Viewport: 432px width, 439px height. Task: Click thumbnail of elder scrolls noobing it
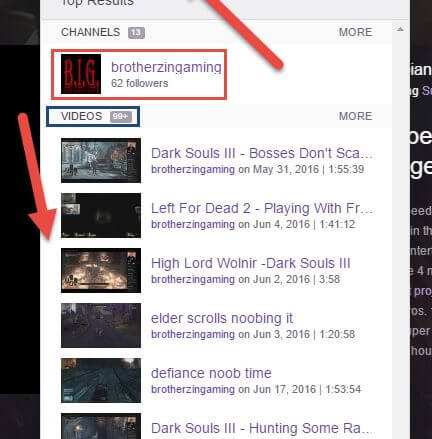coord(101,325)
